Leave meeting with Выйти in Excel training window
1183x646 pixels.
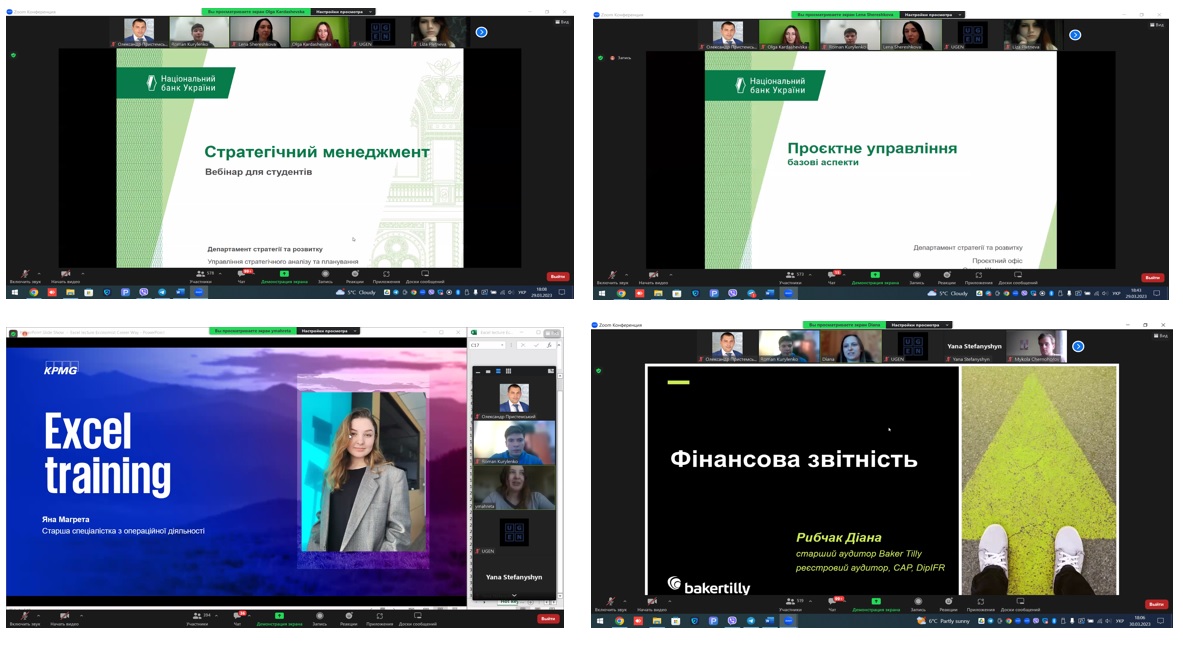[x=548, y=619]
